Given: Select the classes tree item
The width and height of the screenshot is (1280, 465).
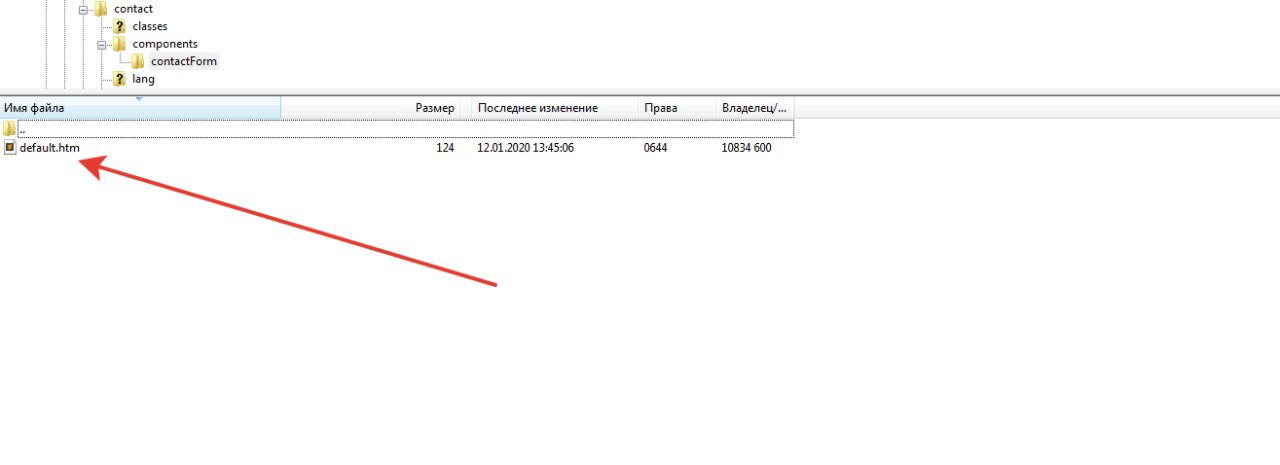Looking at the screenshot, I should [150, 27].
